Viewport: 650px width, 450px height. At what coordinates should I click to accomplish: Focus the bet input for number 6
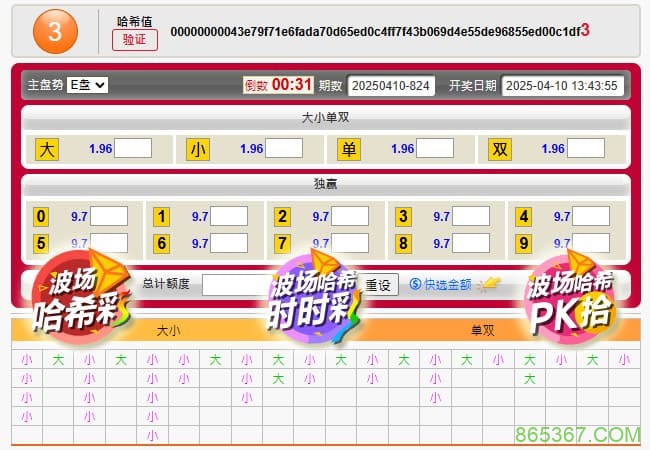[229, 243]
